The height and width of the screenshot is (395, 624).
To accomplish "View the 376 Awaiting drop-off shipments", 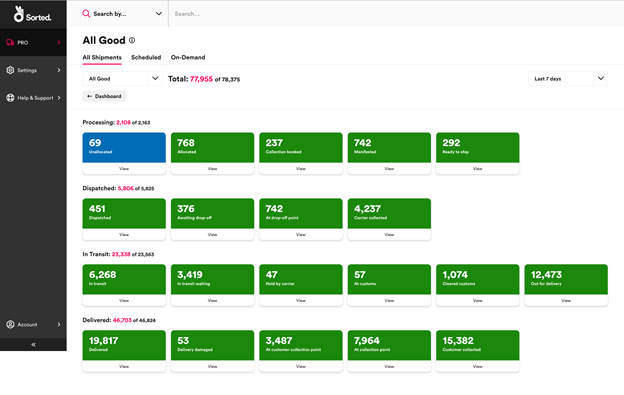I will click(x=213, y=235).
